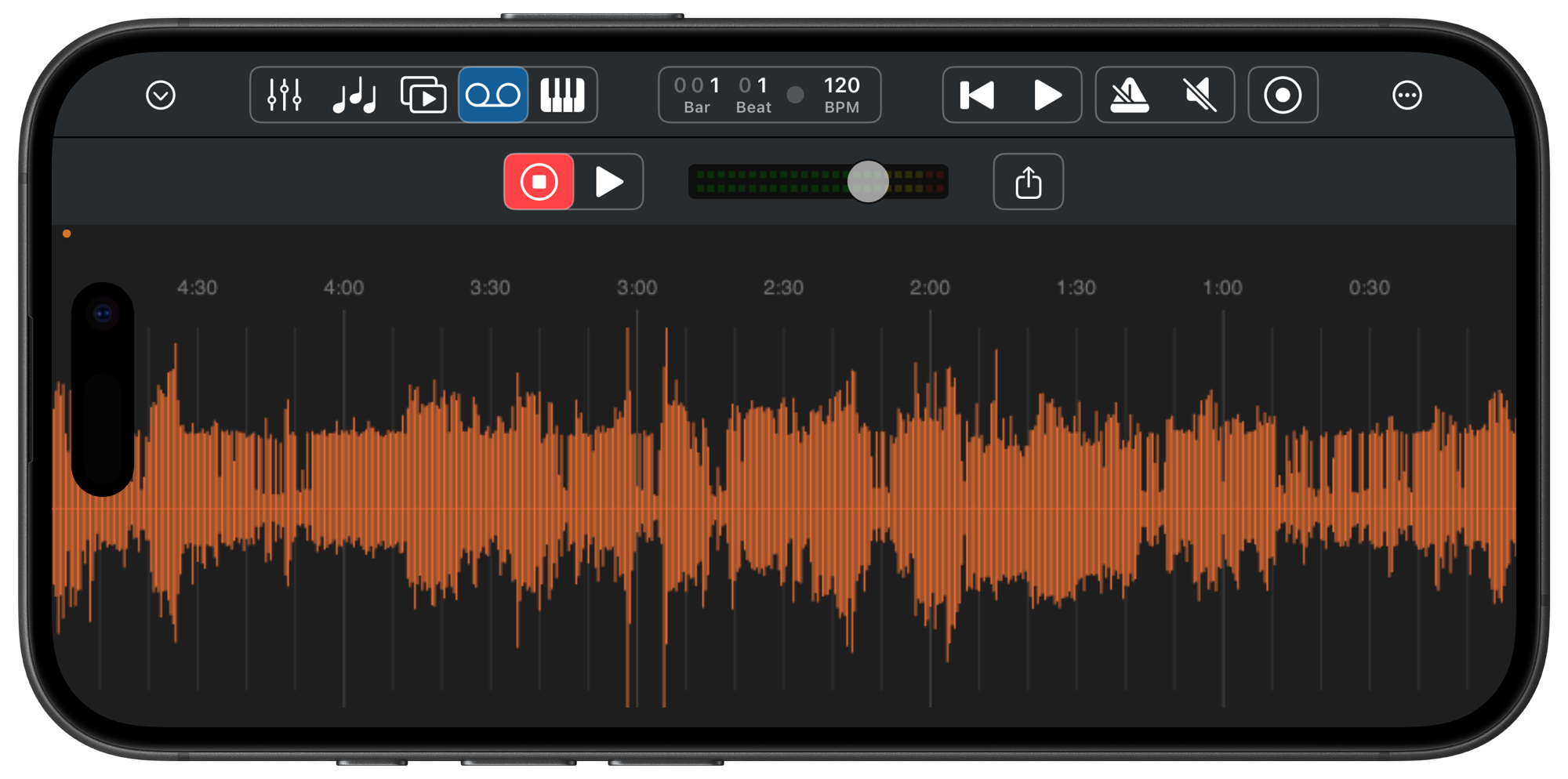Click the orange audio waveform
The width and height of the screenshot is (1568, 779).
point(784,509)
